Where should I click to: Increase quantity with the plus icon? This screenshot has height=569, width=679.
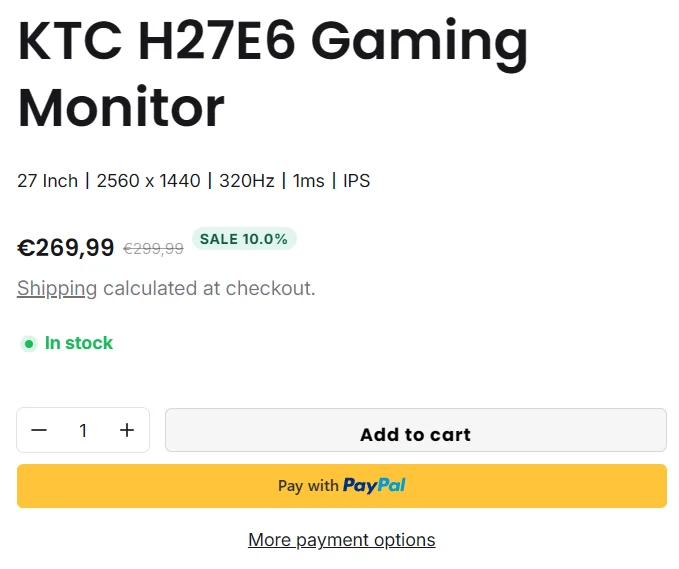point(127,430)
